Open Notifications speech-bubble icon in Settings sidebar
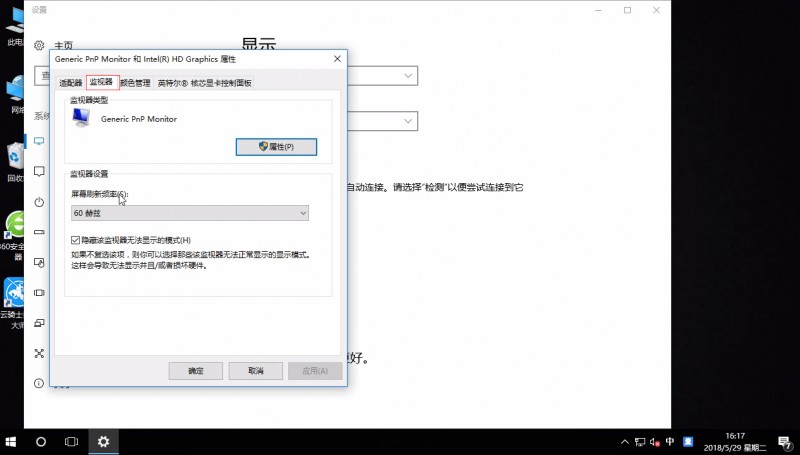The height and width of the screenshot is (455, 800). (39, 171)
